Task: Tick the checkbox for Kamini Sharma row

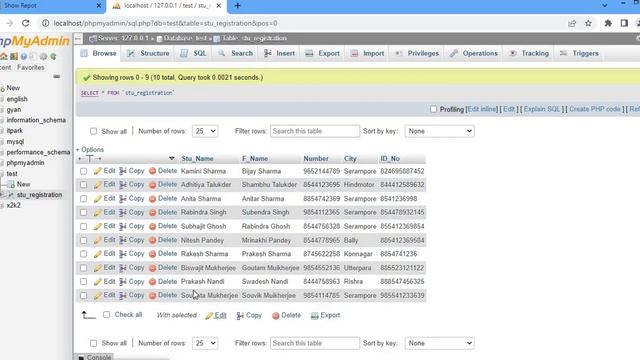Action: tap(83, 171)
